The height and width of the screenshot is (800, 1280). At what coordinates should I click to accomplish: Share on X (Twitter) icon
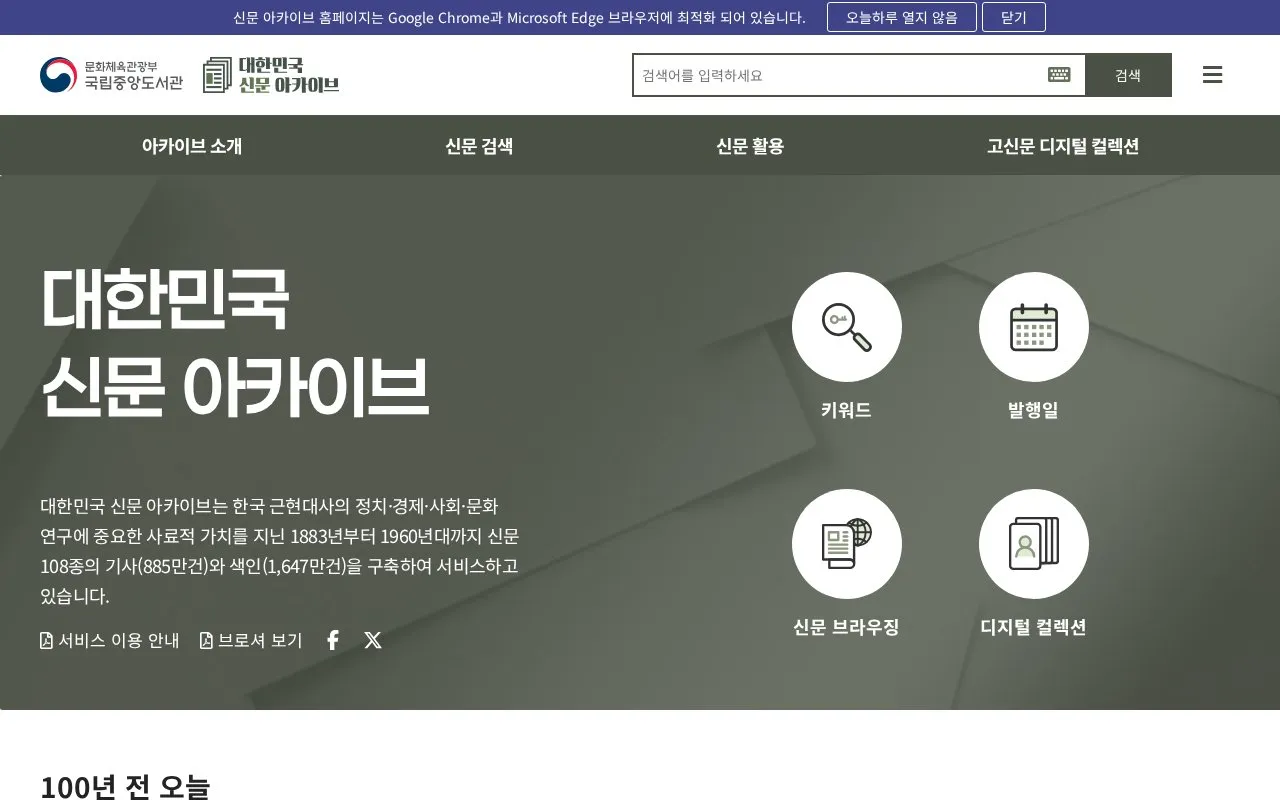pos(373,640)
